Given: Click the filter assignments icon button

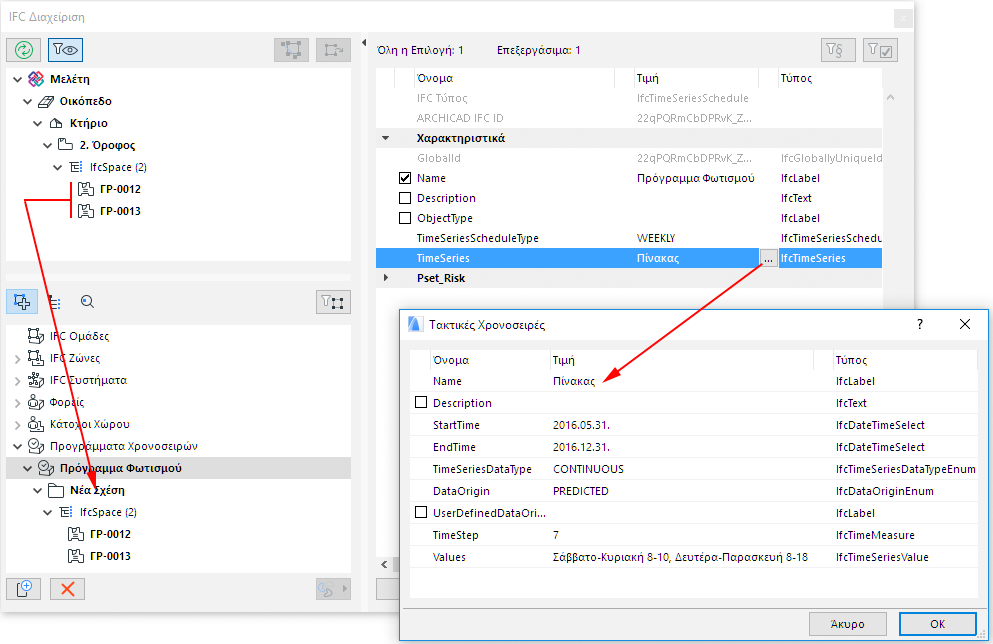Looking at the screenshot, I should (x=333, y=302).
